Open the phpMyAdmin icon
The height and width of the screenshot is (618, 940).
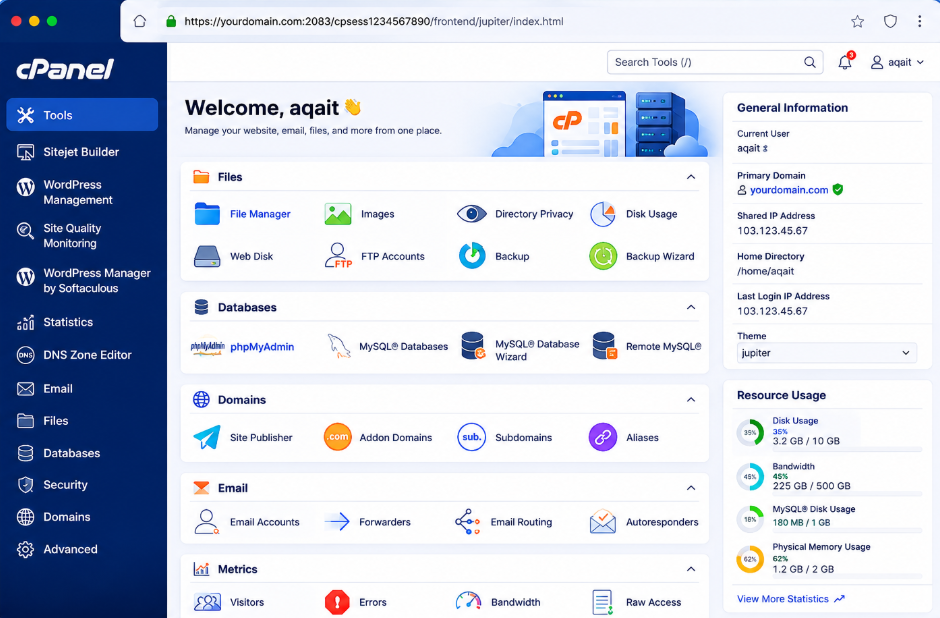point(207,346)
